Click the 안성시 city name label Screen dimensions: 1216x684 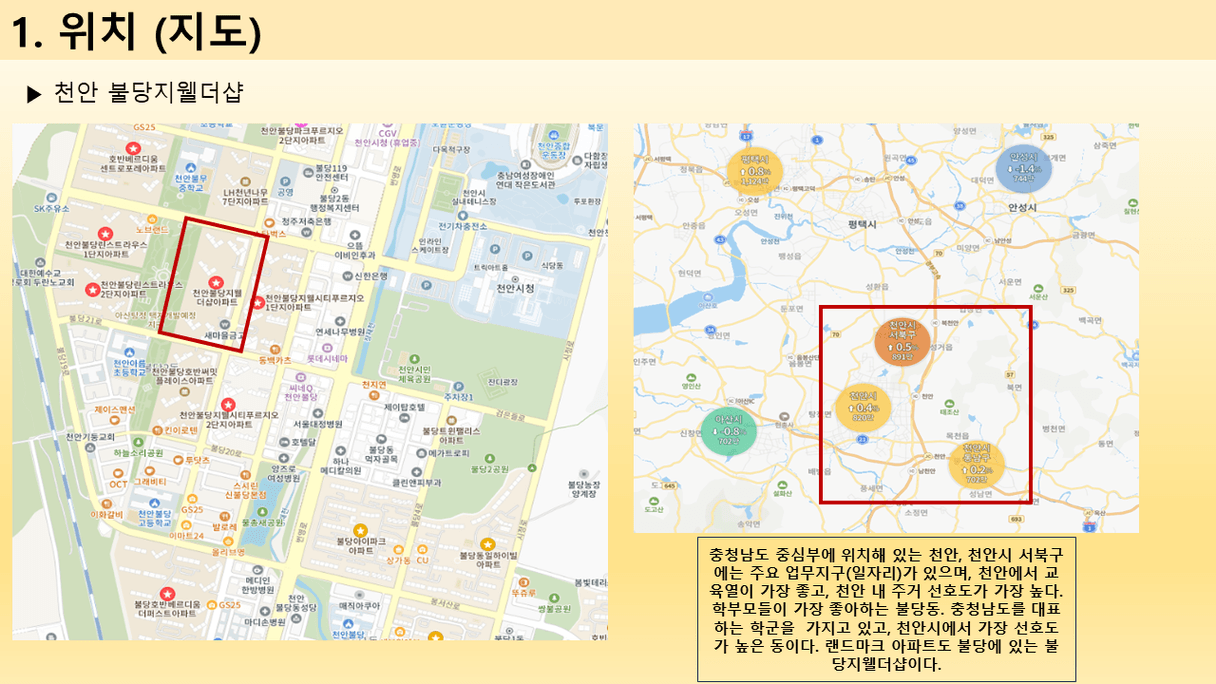(1024, 208)
